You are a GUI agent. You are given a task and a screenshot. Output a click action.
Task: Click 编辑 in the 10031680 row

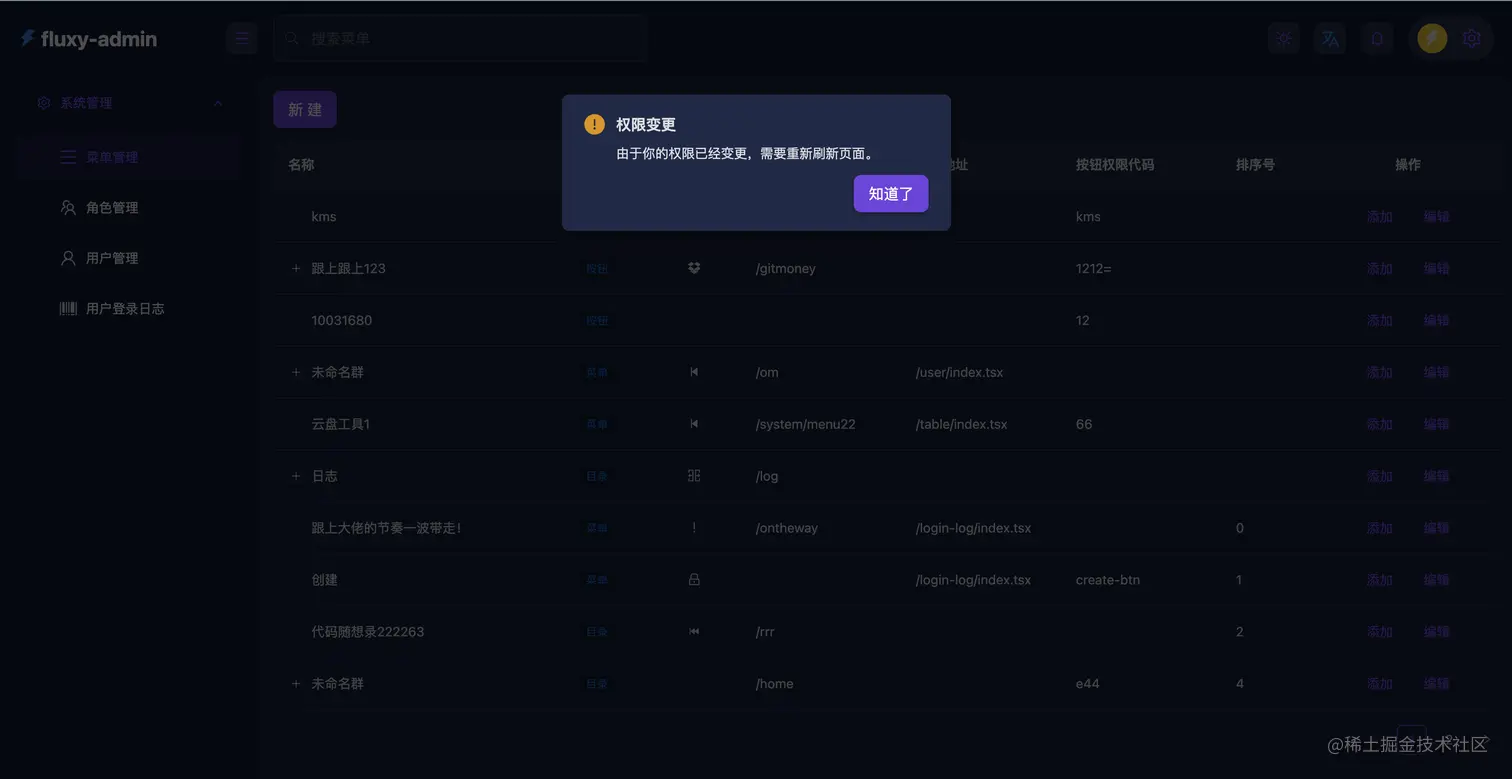1437,320
